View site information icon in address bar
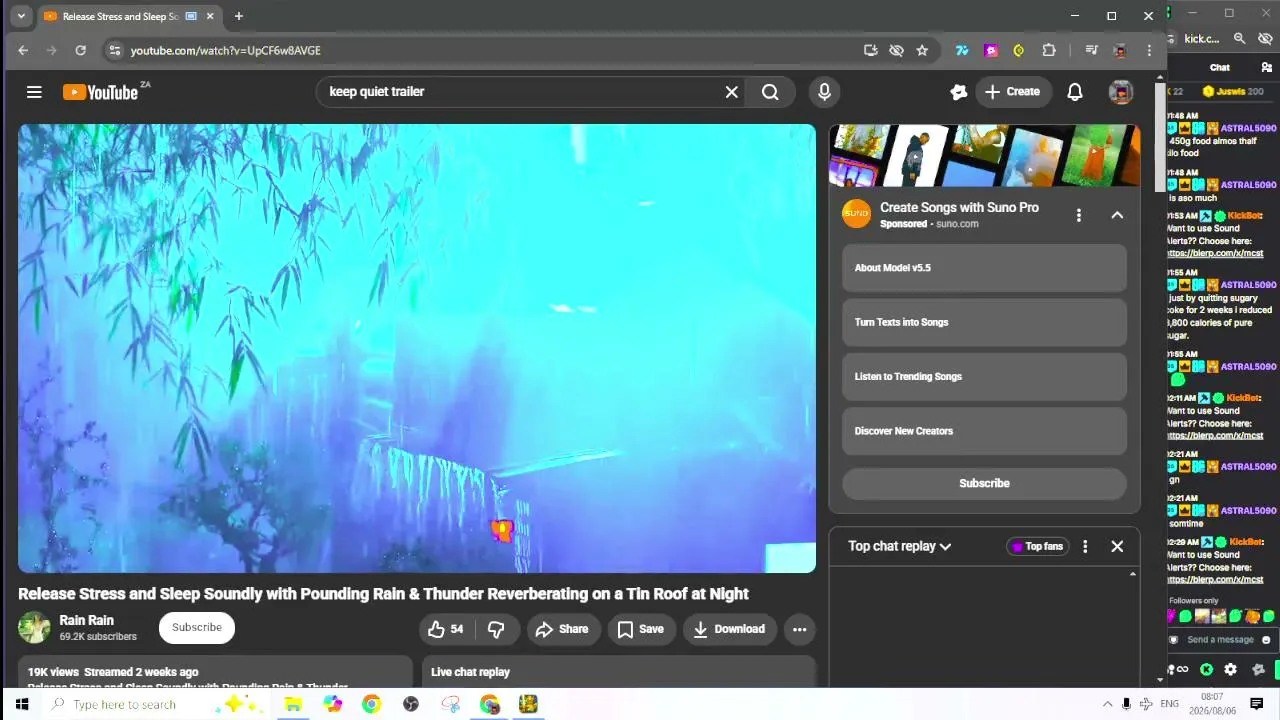 click(x=114, y=50)
